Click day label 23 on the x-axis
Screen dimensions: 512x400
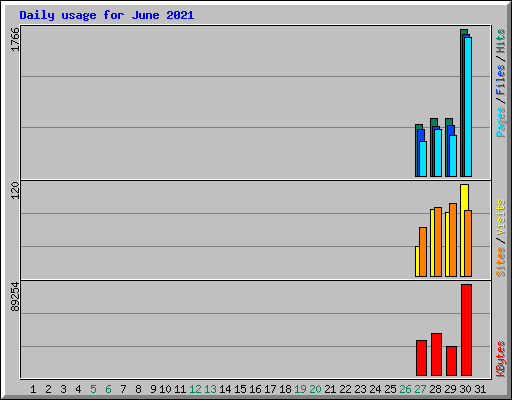[360, 389]
